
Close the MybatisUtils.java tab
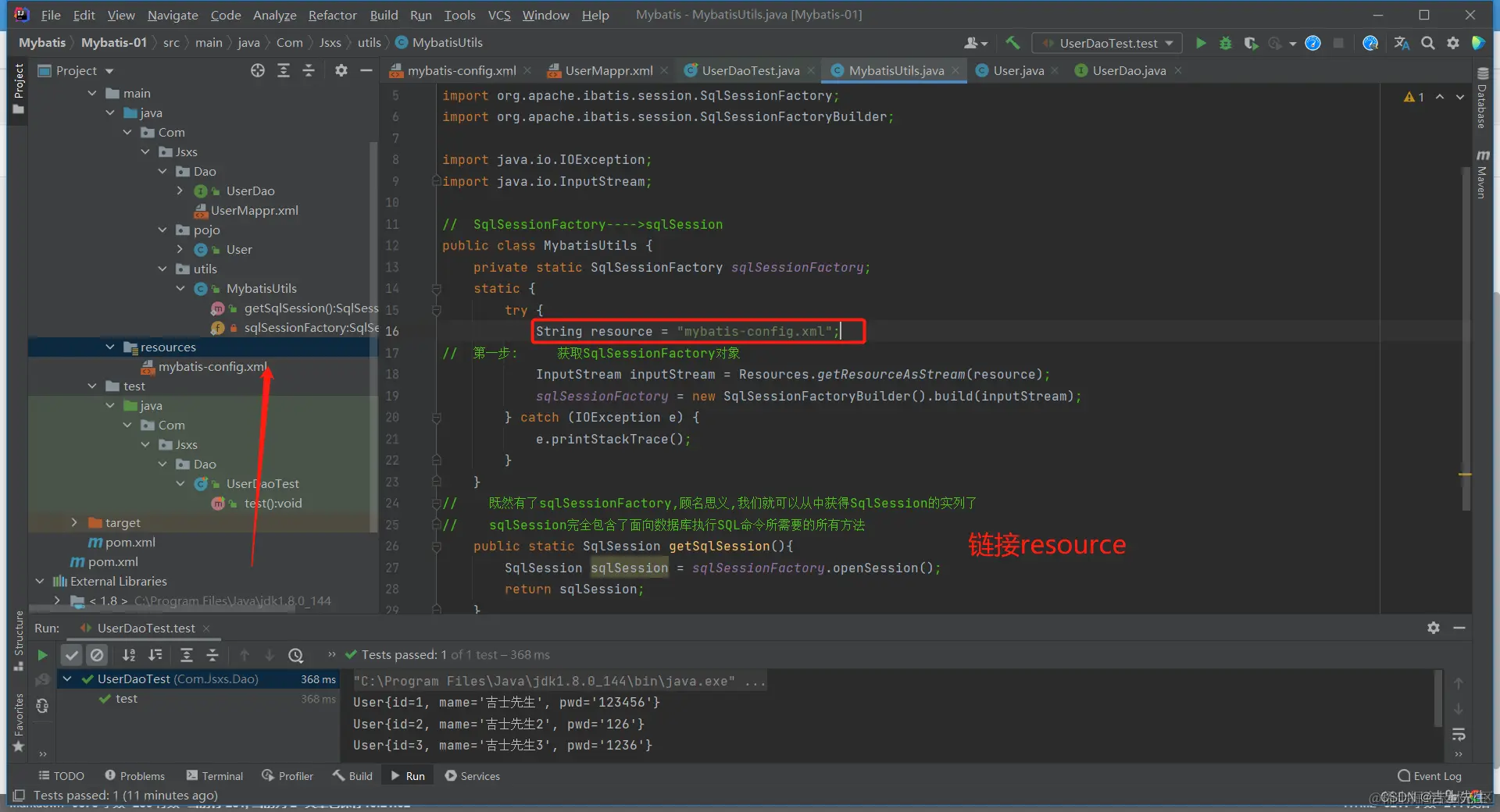tap(955, 70)
